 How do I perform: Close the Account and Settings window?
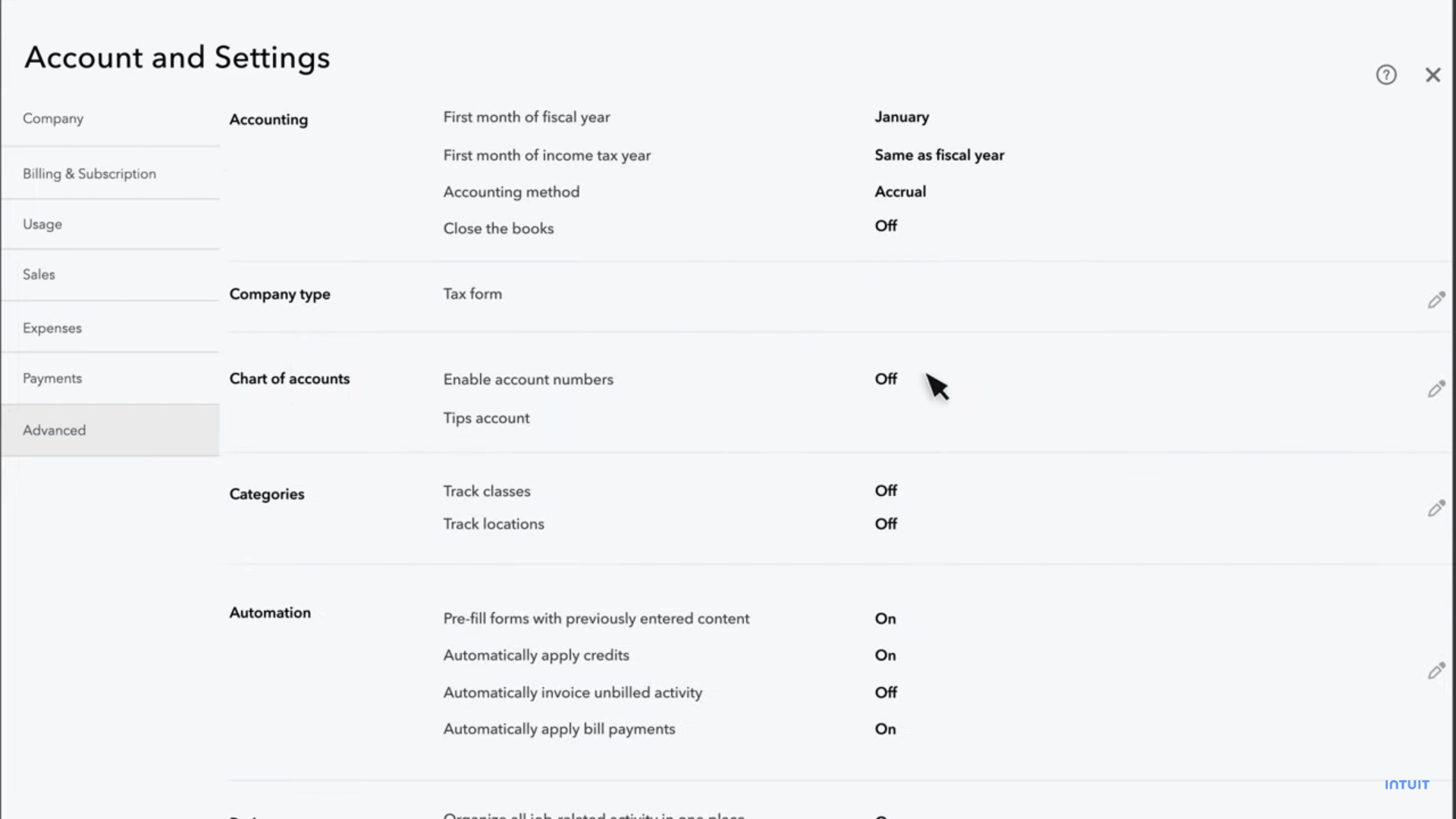(1432, 75)
